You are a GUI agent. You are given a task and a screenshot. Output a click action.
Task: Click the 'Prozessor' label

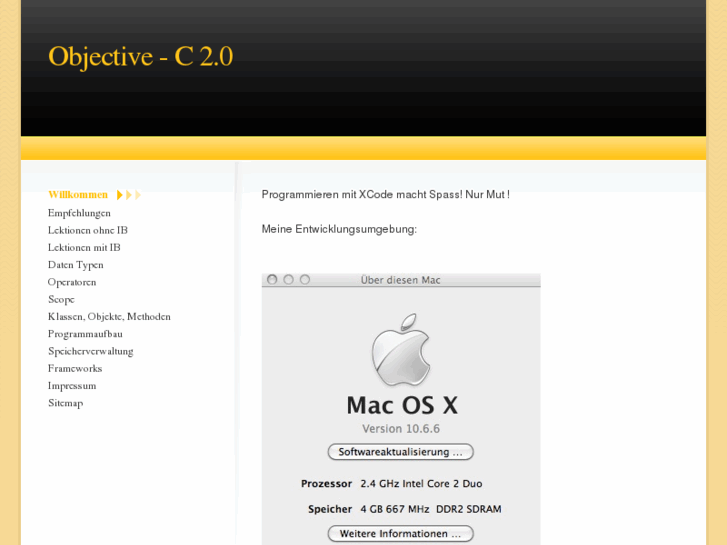tap(326, 484)
